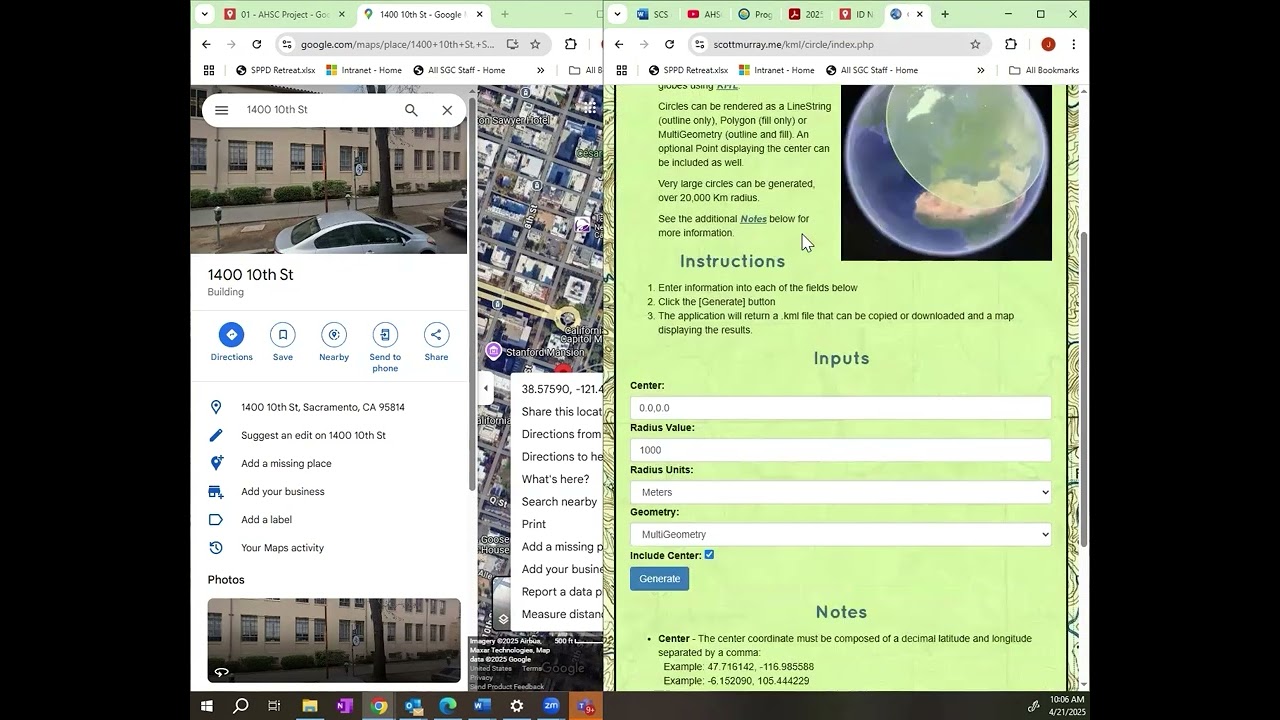Choose Measure distance in the context menu
This screenshot has width=1280, height=720.
click(562, 614)
